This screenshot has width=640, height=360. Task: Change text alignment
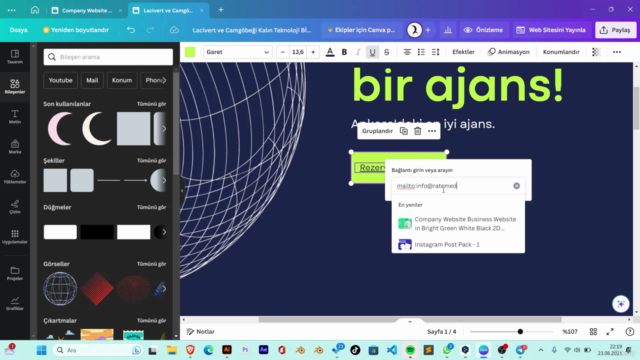407,52
